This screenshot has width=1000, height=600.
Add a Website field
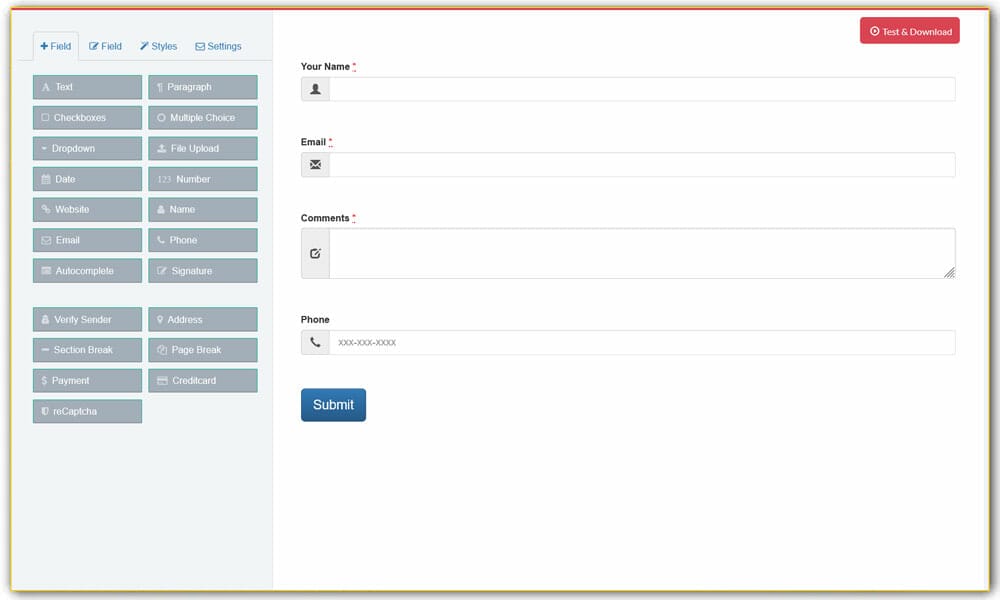click(87, 210)
